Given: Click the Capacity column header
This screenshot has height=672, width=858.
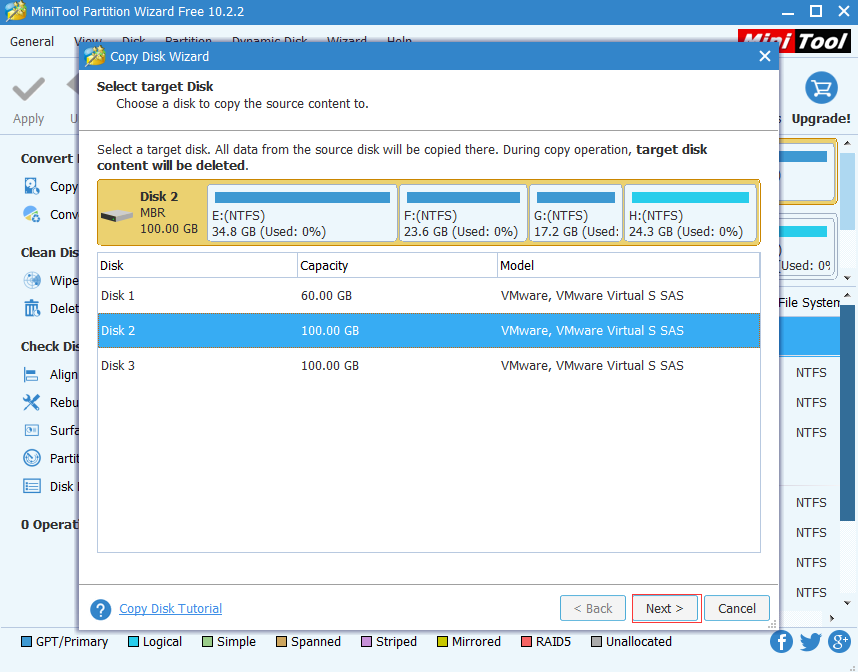Looking at the screenshot, I should [x=398, y=265].
